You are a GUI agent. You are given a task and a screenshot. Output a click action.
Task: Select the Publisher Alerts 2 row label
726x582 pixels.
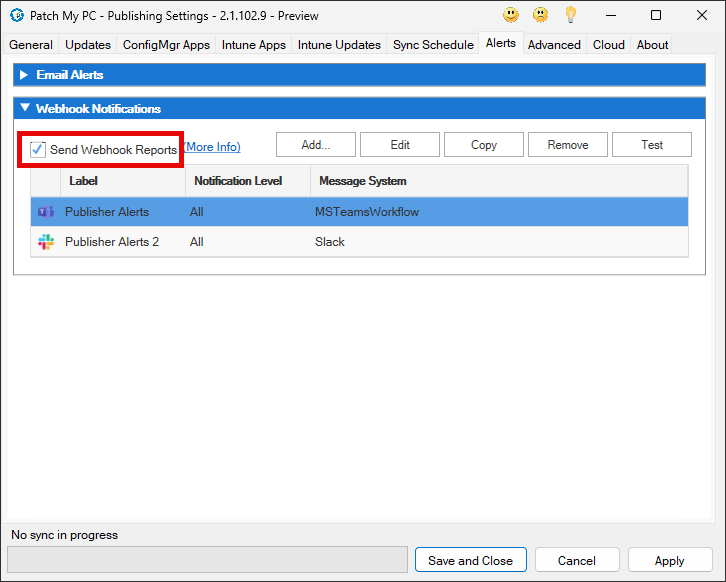point(112,242)
